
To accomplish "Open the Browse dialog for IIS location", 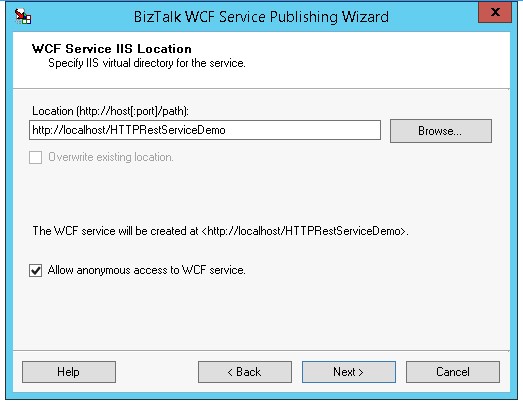I will point(441,131).
